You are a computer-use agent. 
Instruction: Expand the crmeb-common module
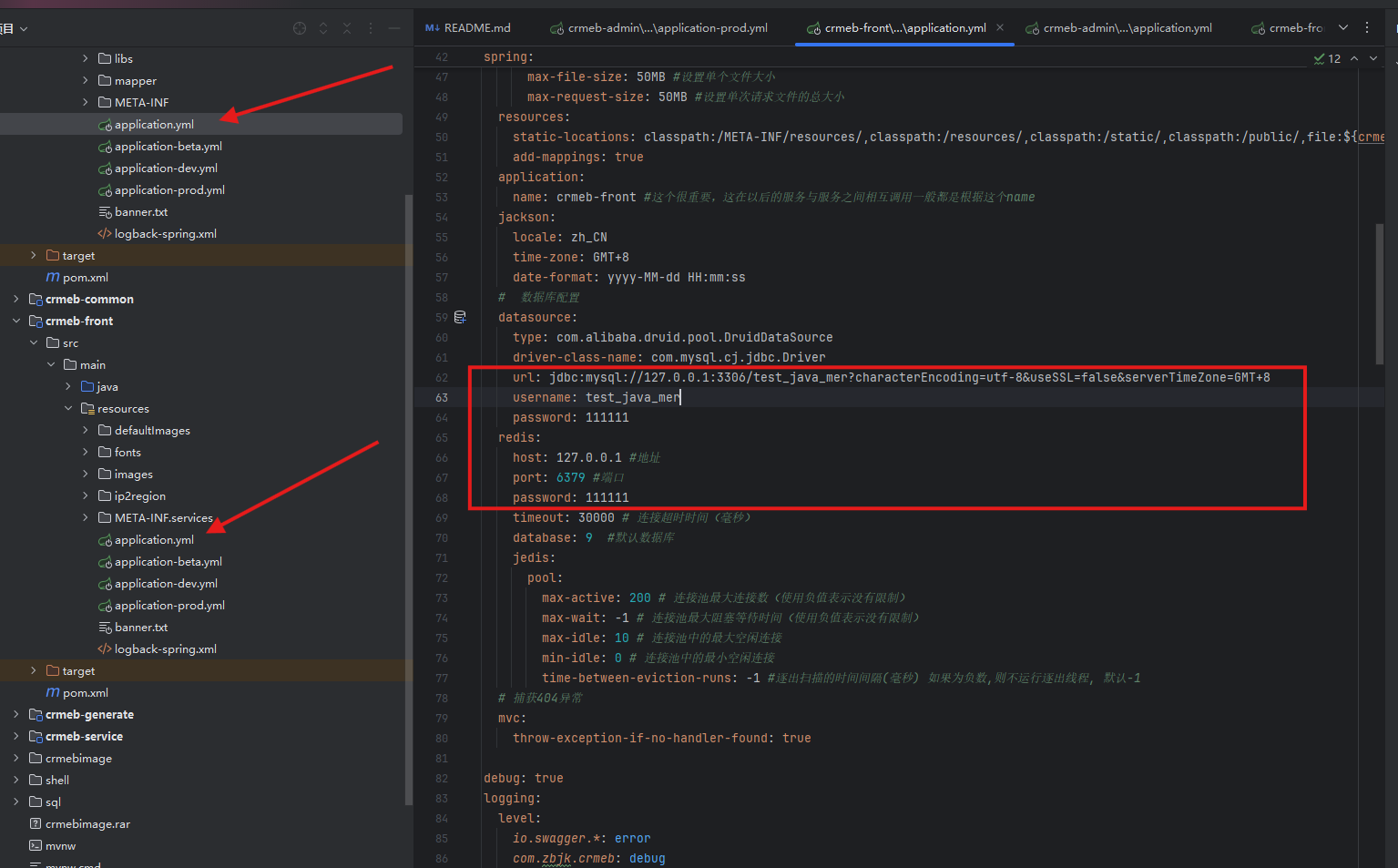(x=16, y=299)
